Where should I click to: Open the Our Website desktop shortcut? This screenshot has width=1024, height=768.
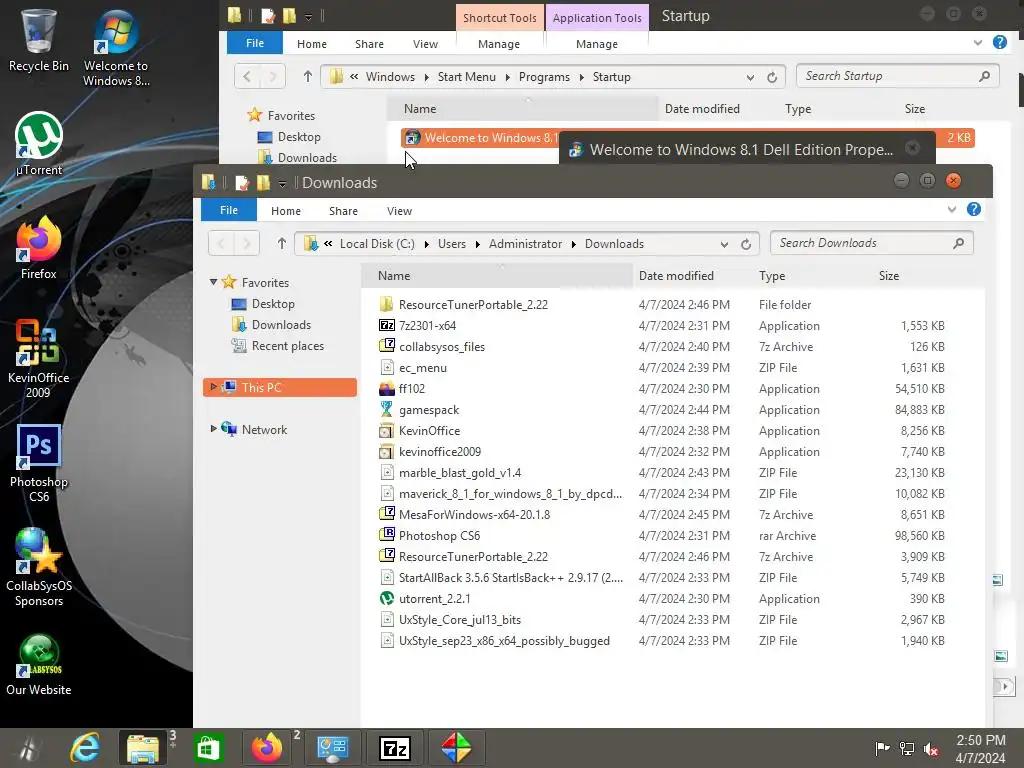pyautogui.click(x=39, y=665)
